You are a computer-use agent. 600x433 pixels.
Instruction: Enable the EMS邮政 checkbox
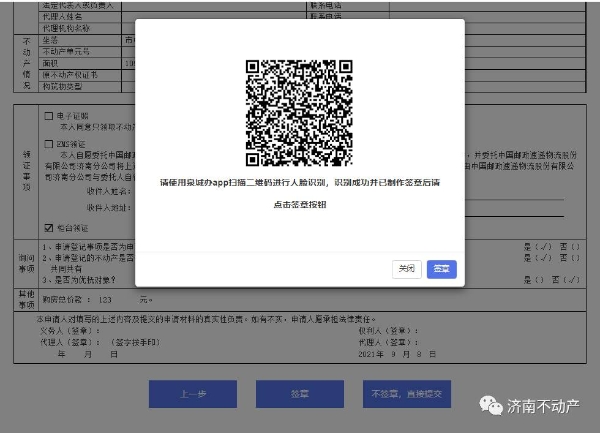coord(48,144)
